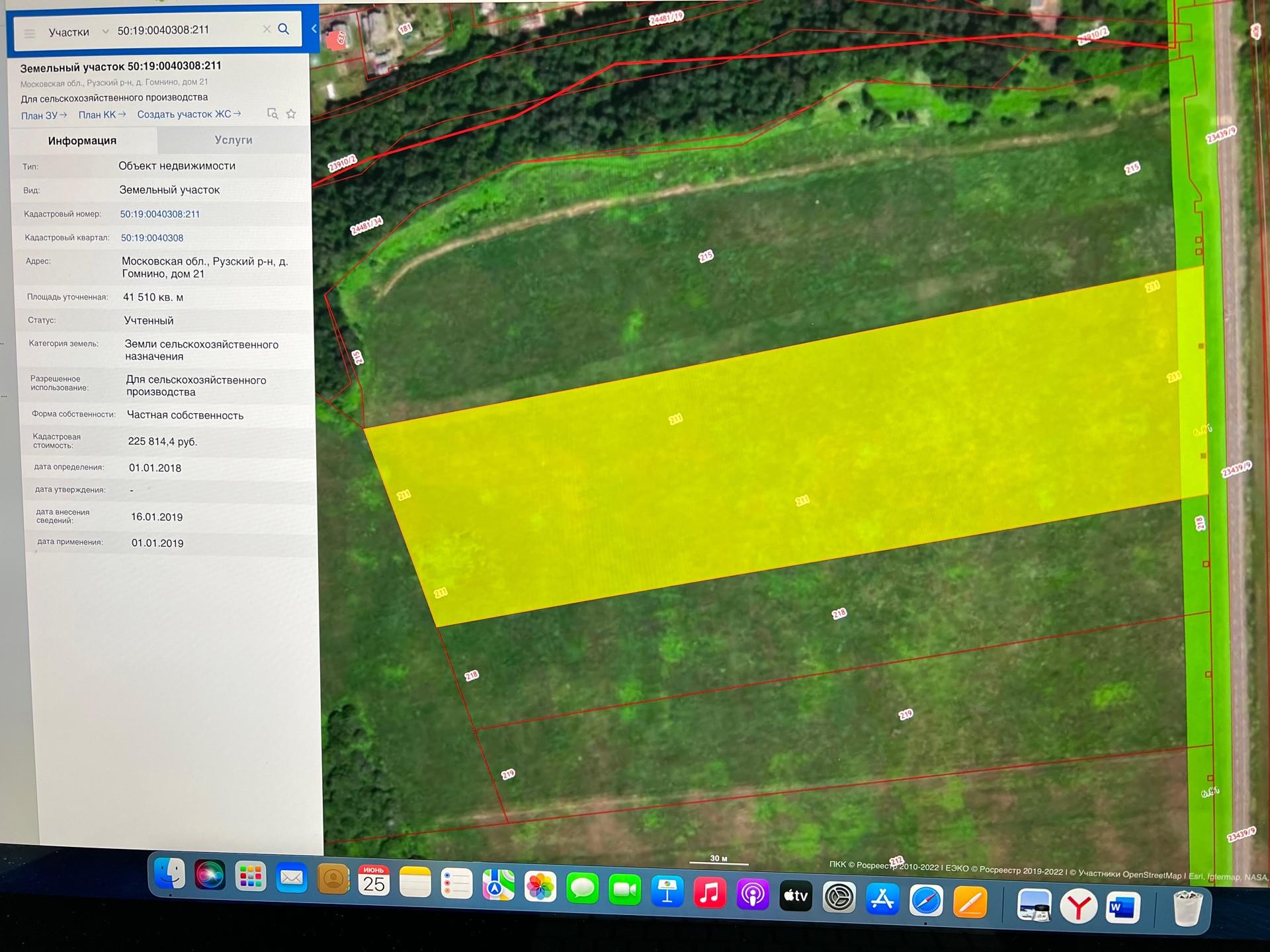Screen dimensions: 1270x952
Task: Select the date 01.01.2018
Action: click(x=155, y=468)
